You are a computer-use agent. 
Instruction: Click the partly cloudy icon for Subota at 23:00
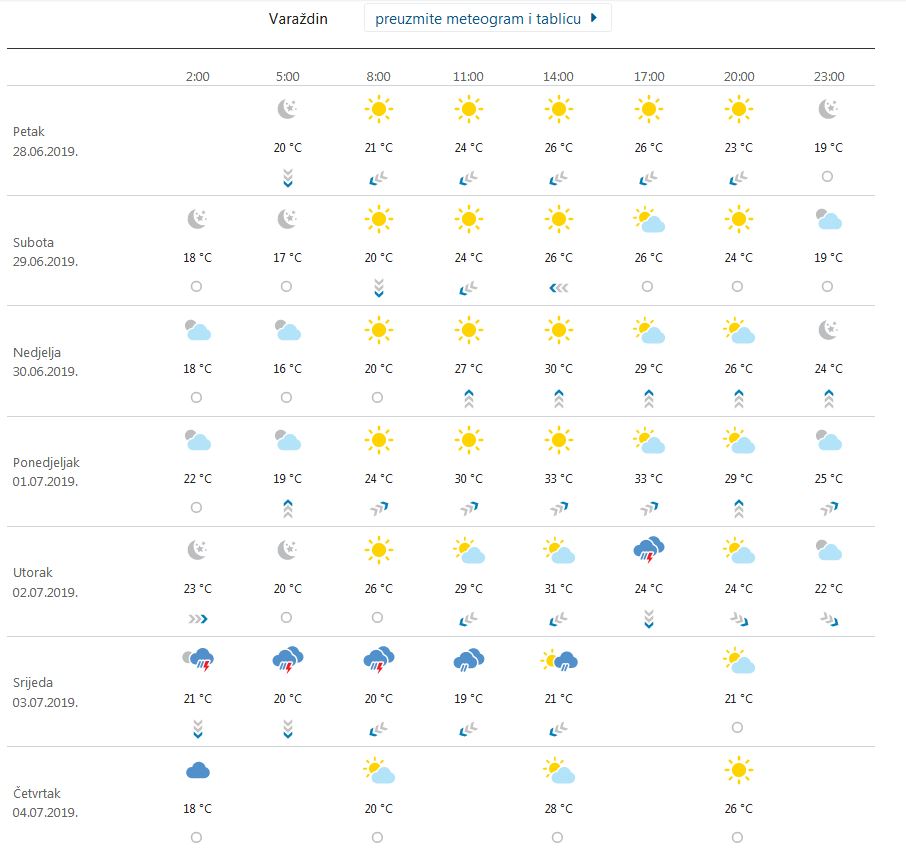coord(828,220)
